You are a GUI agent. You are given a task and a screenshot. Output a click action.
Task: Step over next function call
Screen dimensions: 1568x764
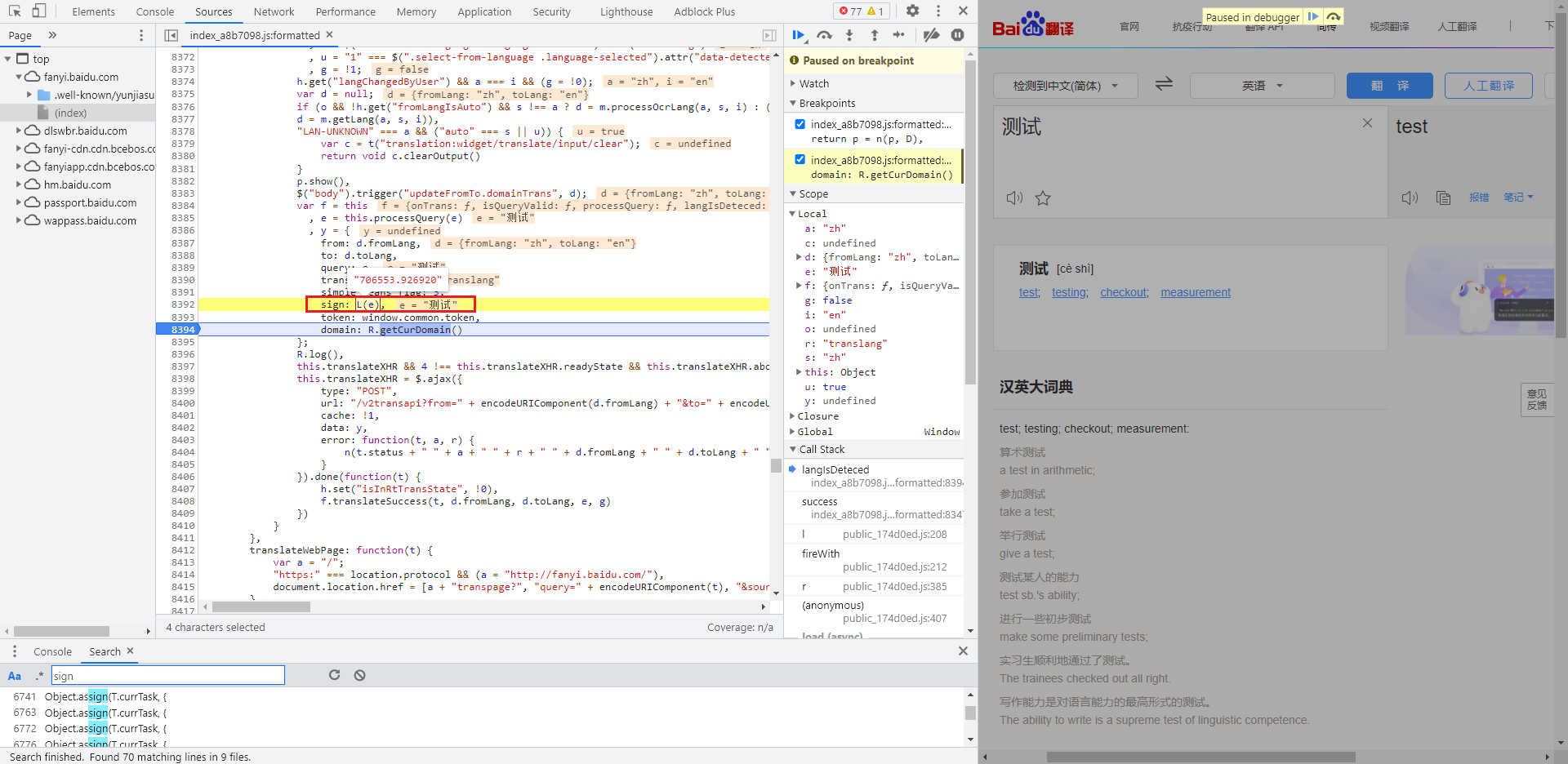(x=824, y=35)
